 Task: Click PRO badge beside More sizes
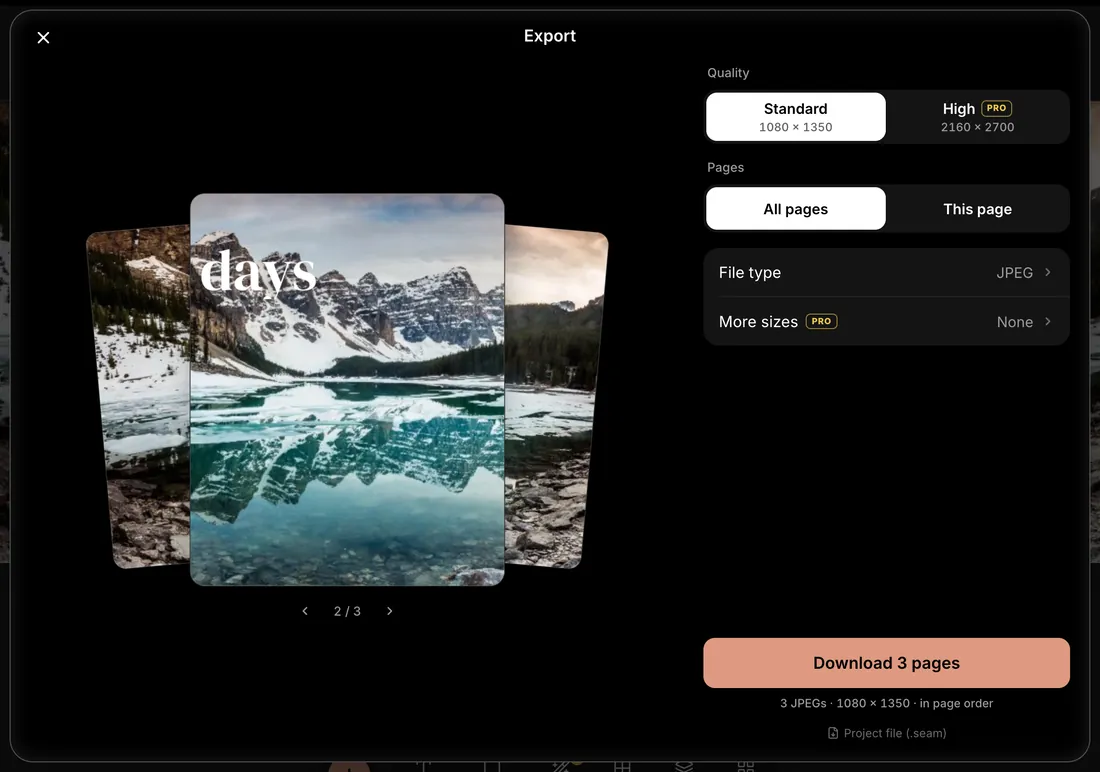(821, 321)
